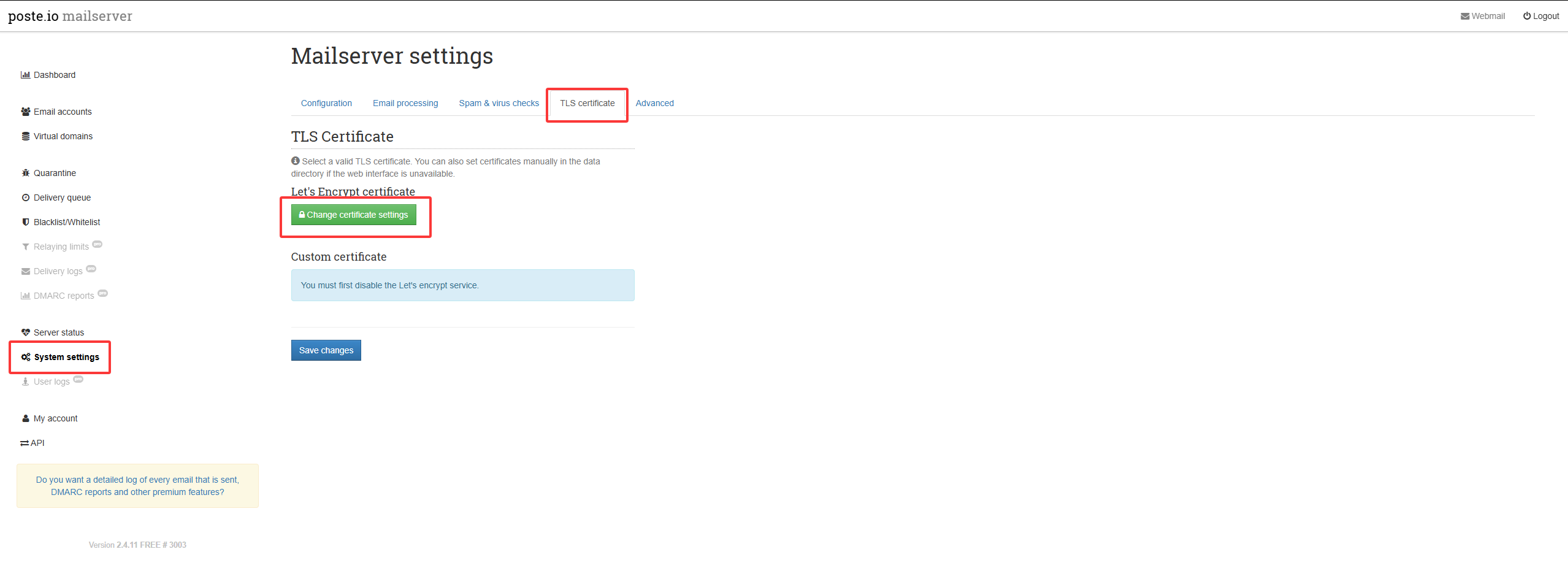Viewport: 1568px width, 568px height.
Task: Click the PRO badge next to User logs
Action: (78, 379)
